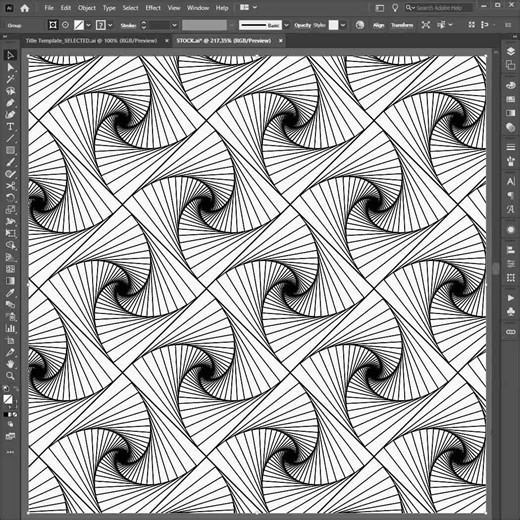Click into the Search Adobe Help field

(x=439, y=8)
